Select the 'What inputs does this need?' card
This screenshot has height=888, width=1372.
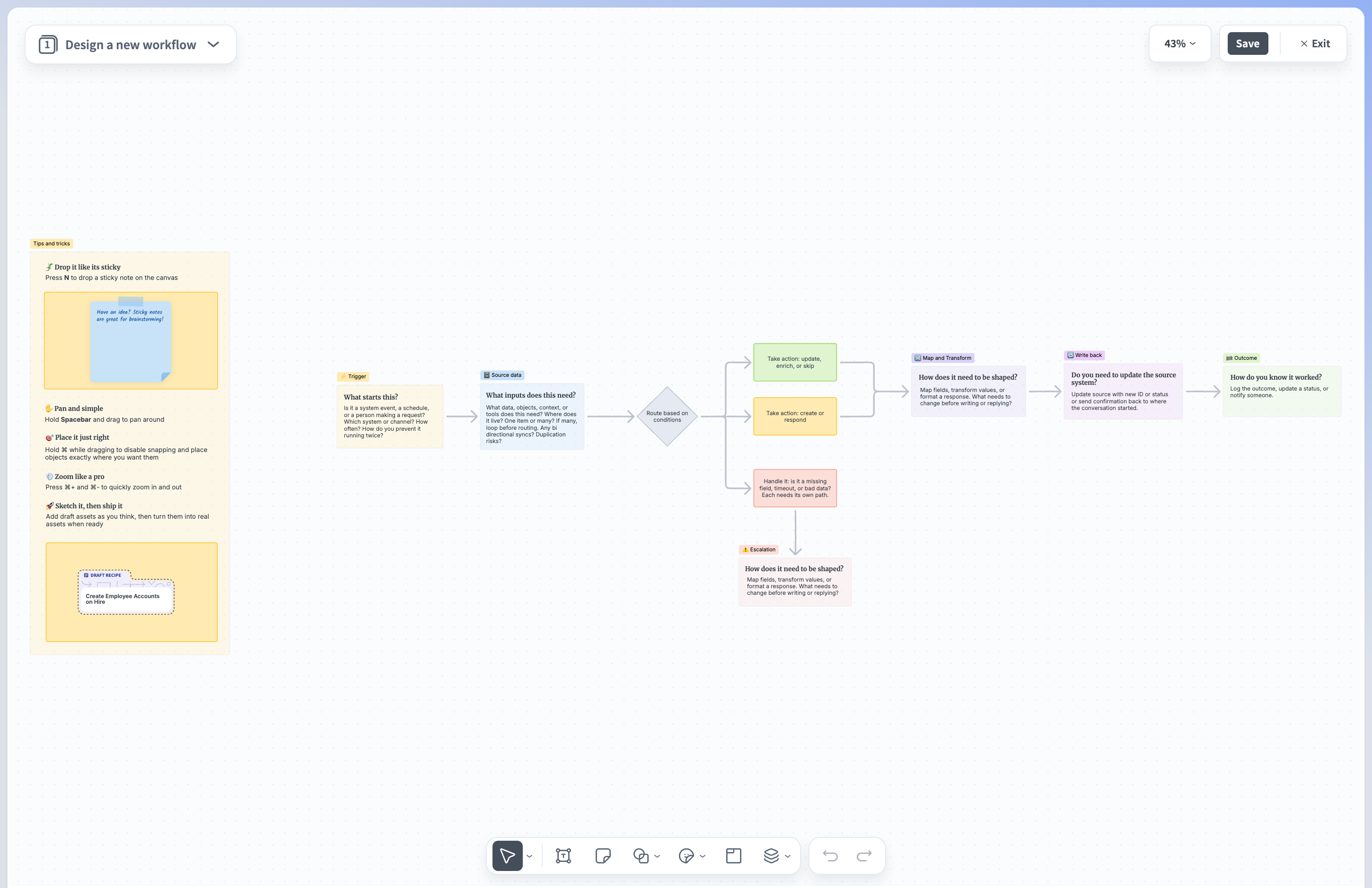pos(531,417)
